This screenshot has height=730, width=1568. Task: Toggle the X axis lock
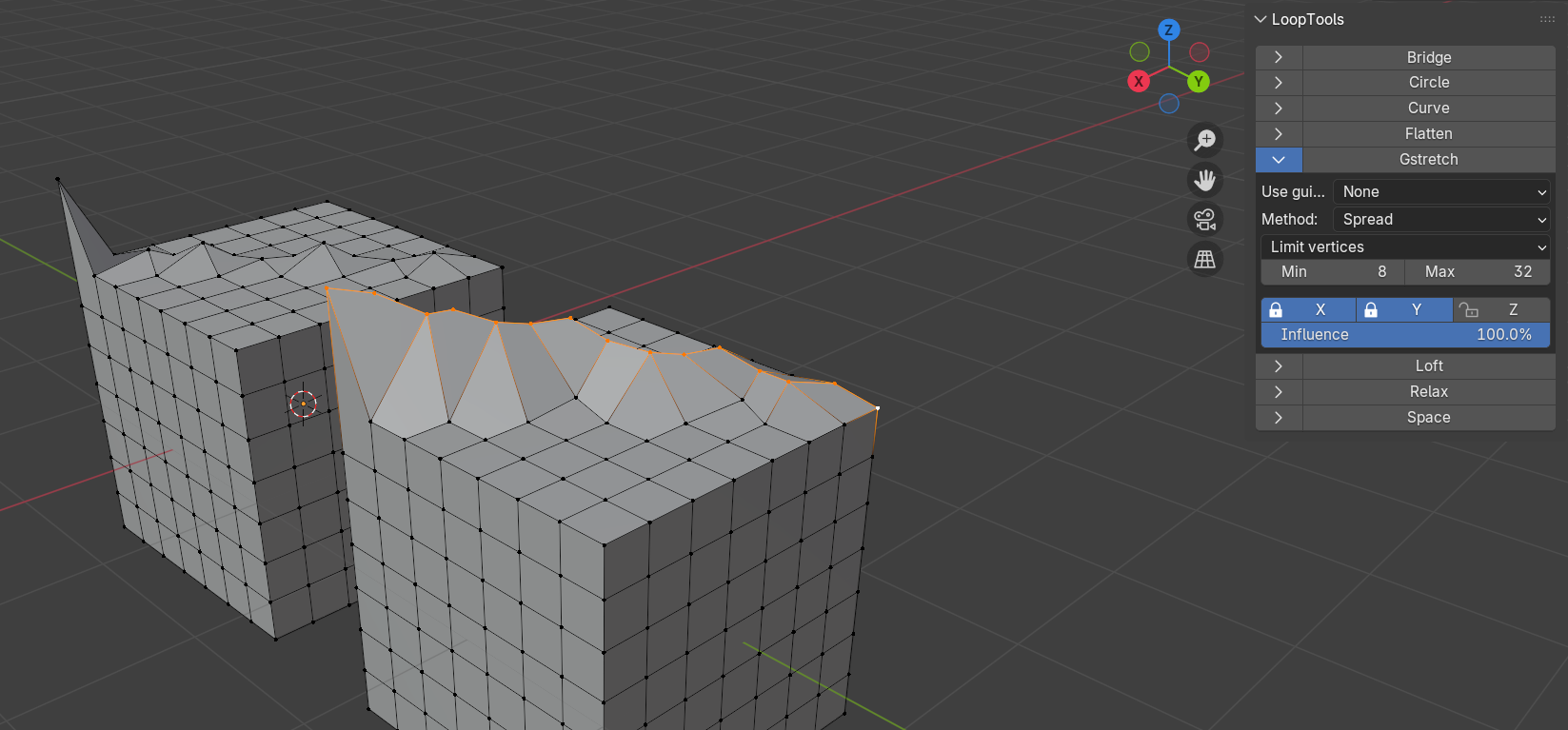[x=1308, y=309]
